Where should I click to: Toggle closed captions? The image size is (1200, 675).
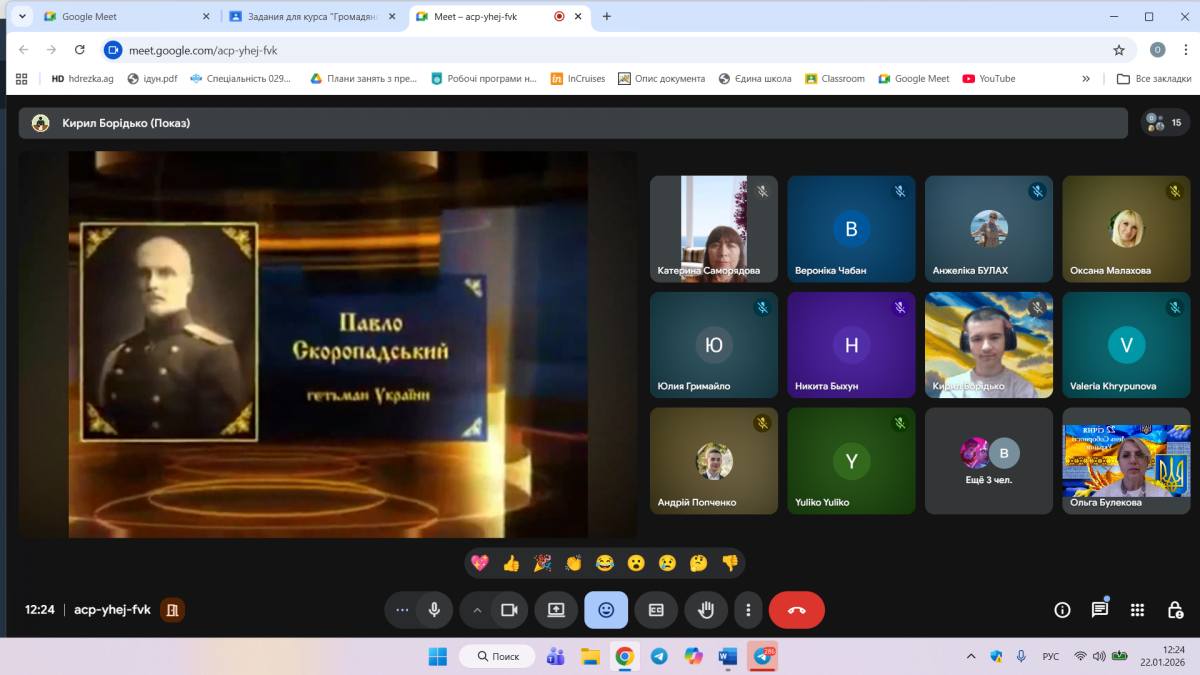(656, 610)
